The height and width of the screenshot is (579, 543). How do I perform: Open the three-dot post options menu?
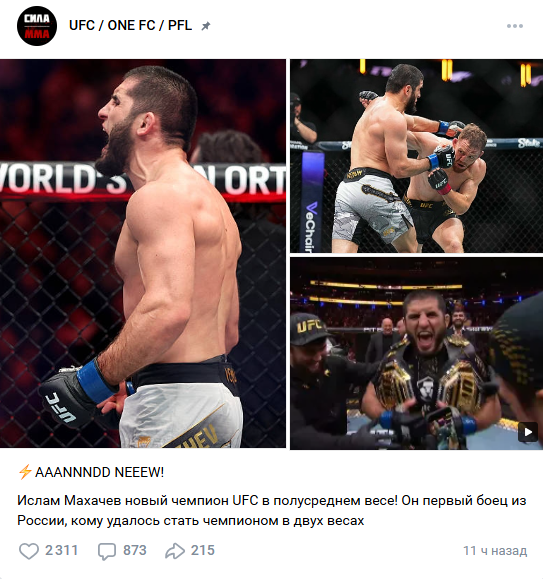tap(515, 26)
